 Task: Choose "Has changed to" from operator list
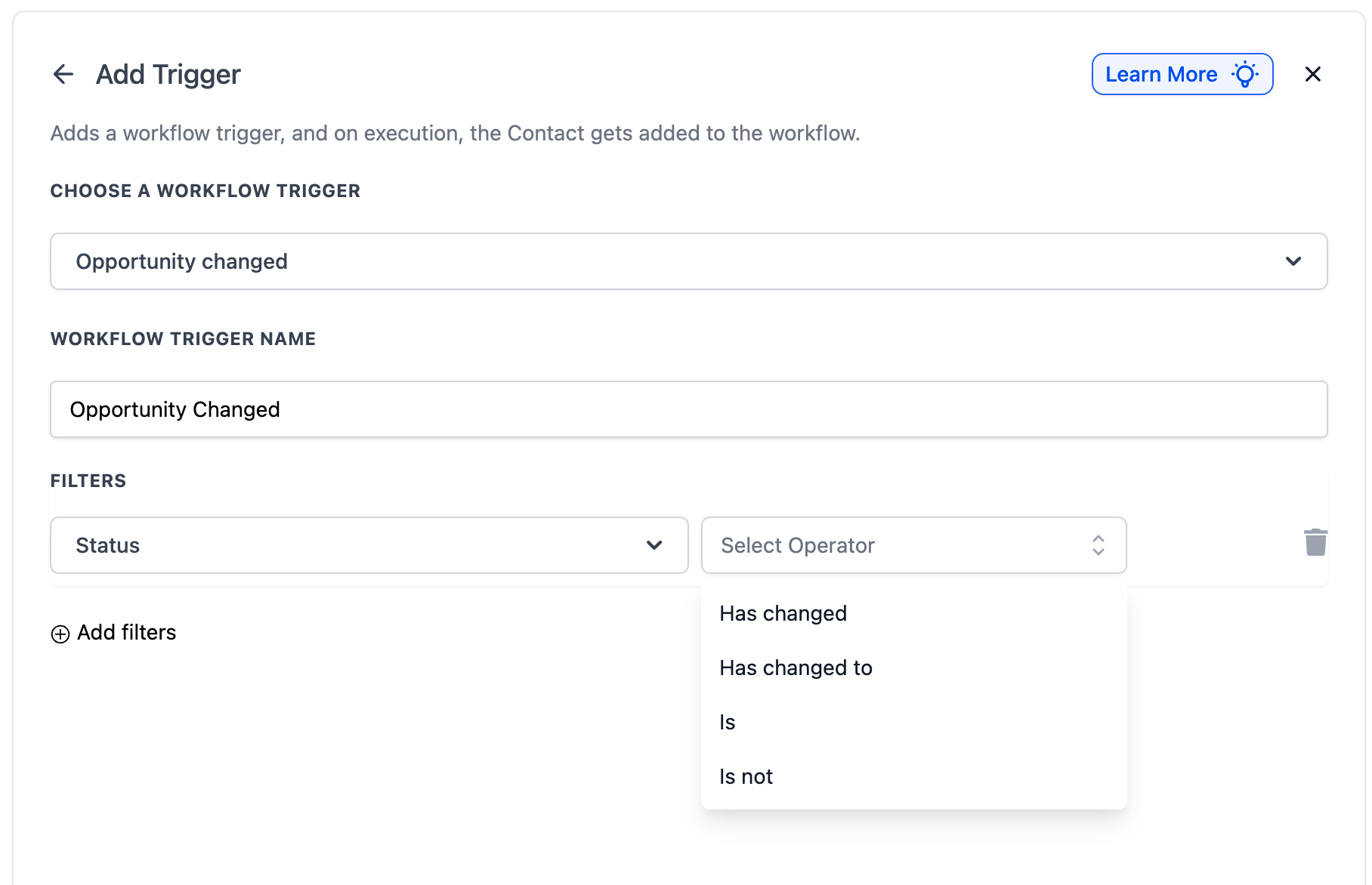pos(796,668)
